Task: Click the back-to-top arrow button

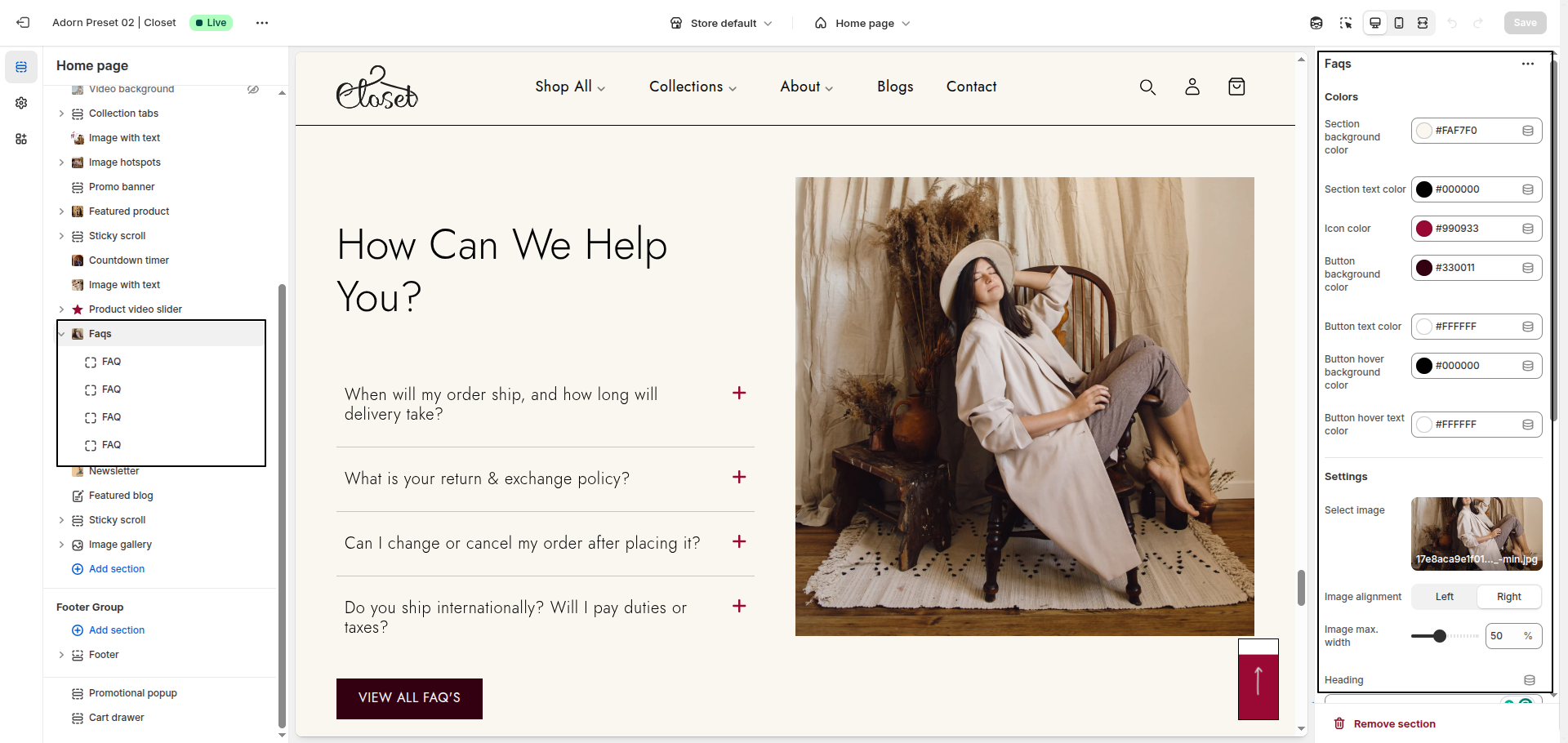Action: pos(1258,679)
